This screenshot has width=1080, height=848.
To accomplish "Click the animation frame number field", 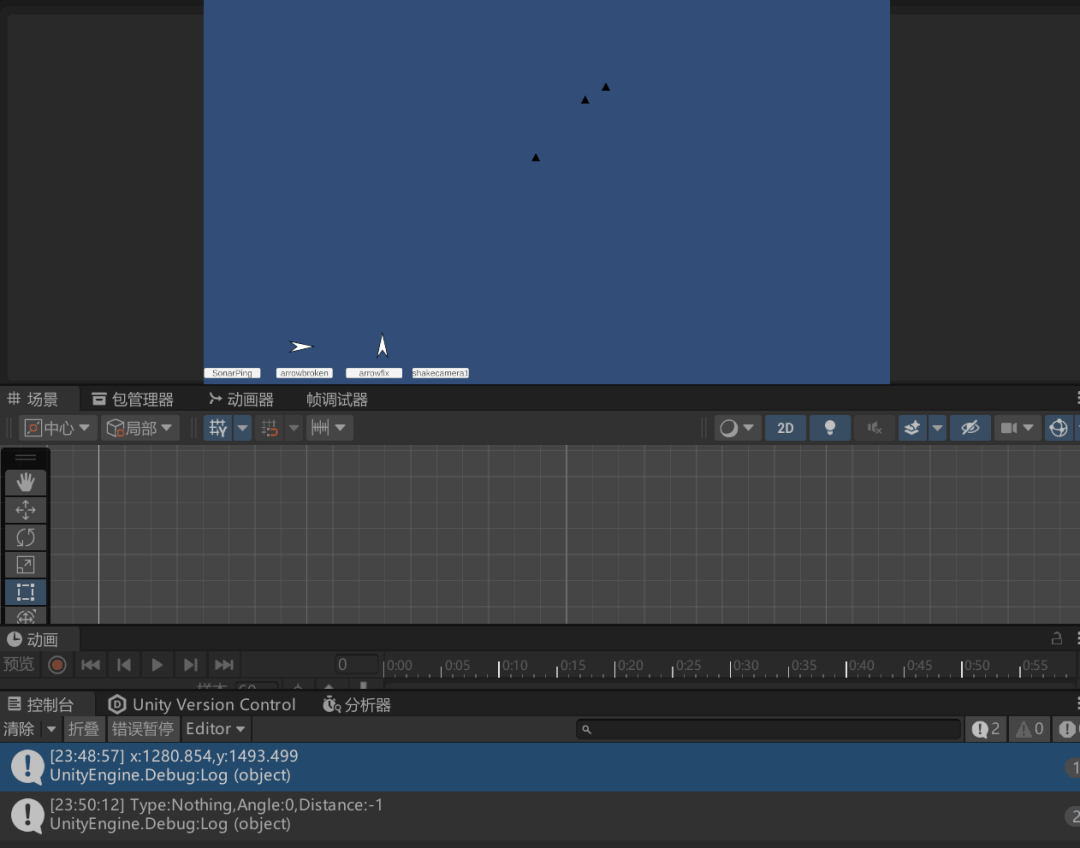I will pyautogui.click(x=356, y=664).
